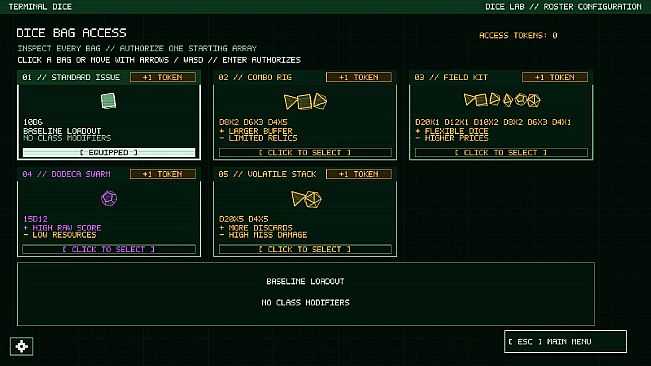Select the Field Kit bag via Click To Select

point(501,152)
